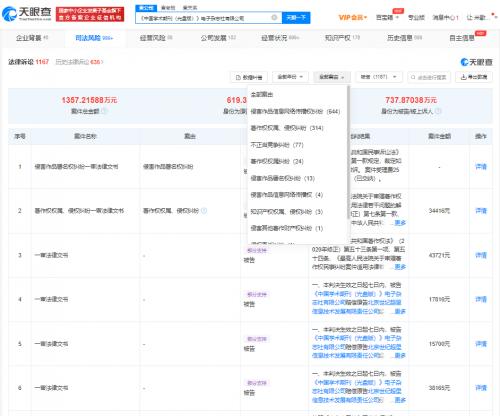This screenshot has height=416, width=500.
Task: Go to the 公司发展 tab
Action: tap(218, 38)
